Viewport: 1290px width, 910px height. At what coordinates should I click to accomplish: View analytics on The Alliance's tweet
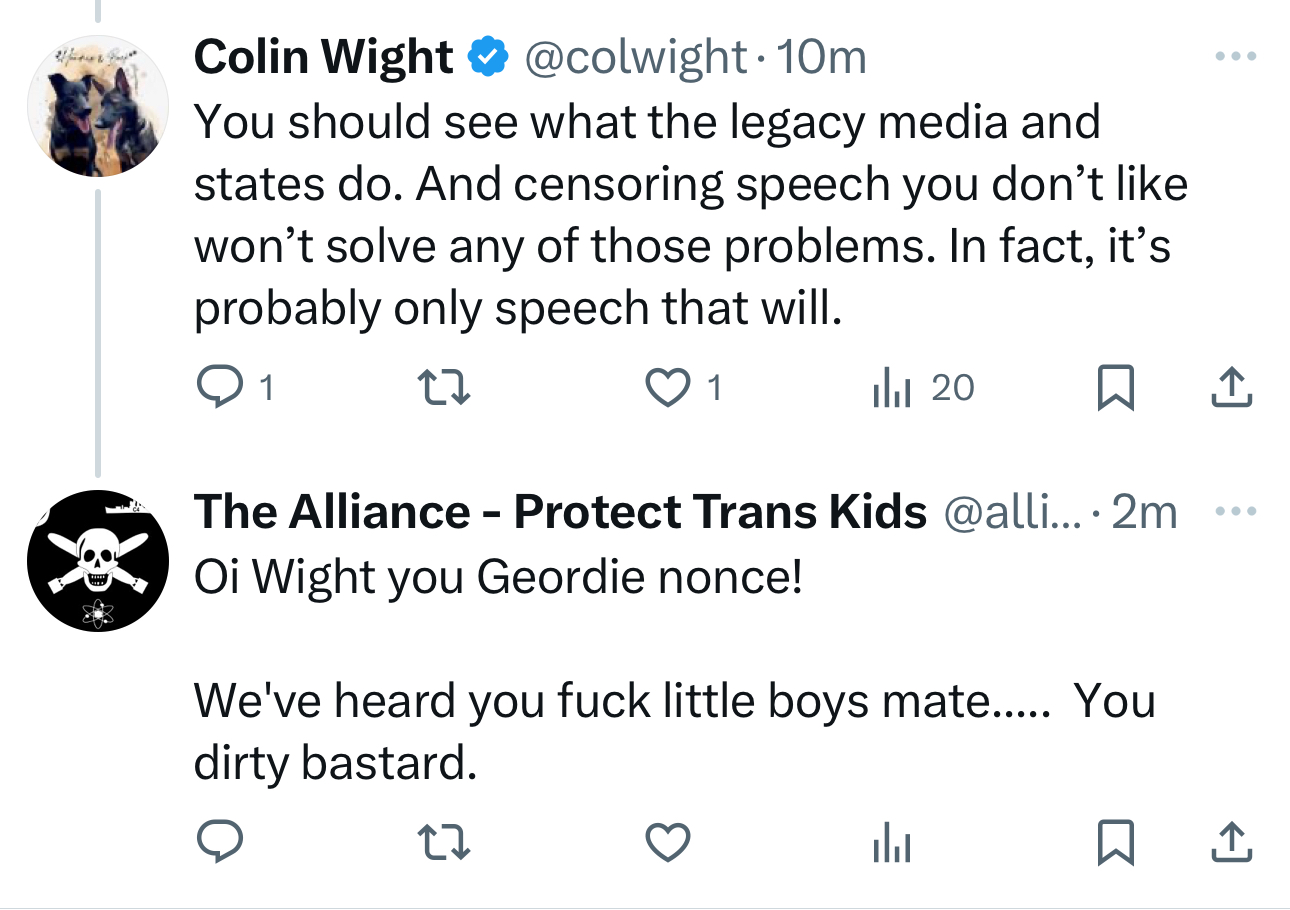(887, 845)
